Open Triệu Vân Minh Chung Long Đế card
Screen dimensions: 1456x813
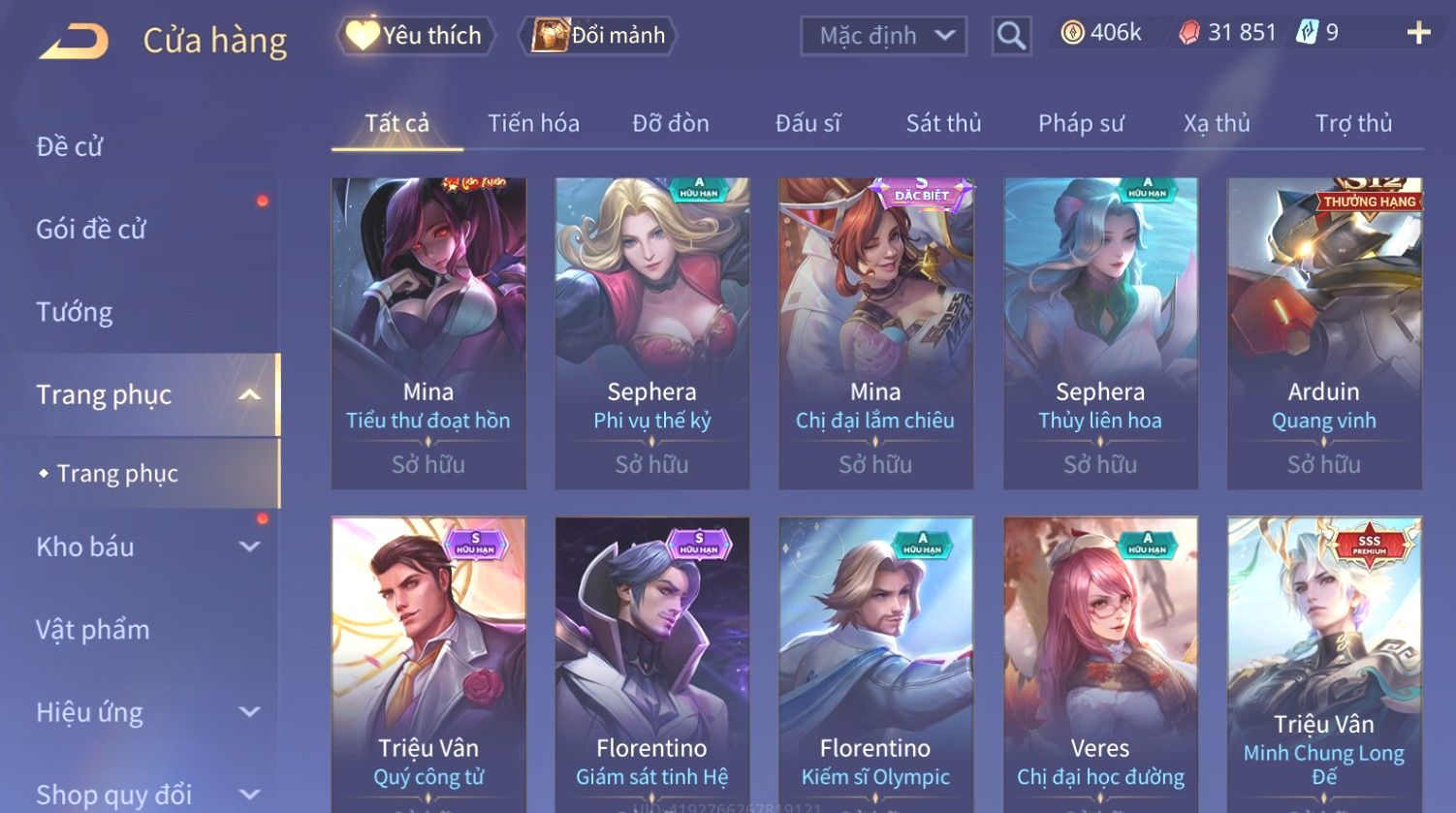pyautogui.click(x=1324, y=665)
